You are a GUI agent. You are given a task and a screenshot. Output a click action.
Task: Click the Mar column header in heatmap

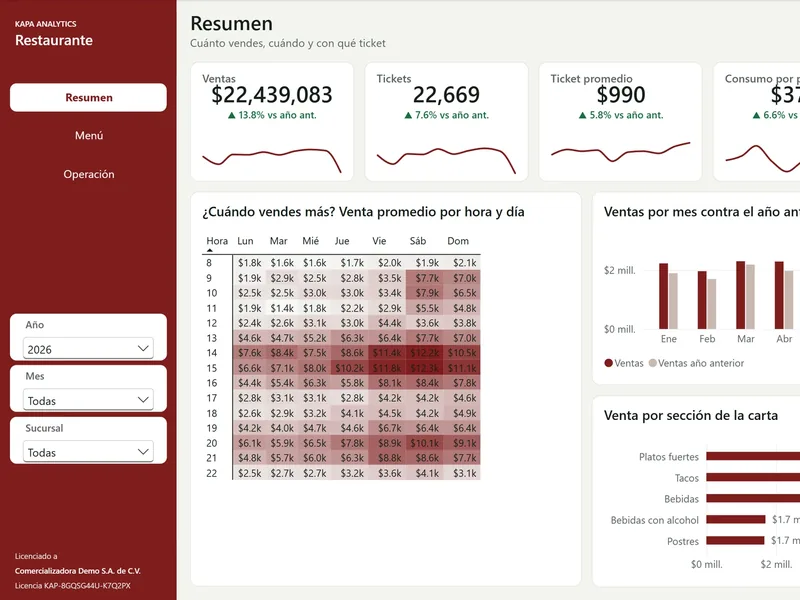(279, 241)
